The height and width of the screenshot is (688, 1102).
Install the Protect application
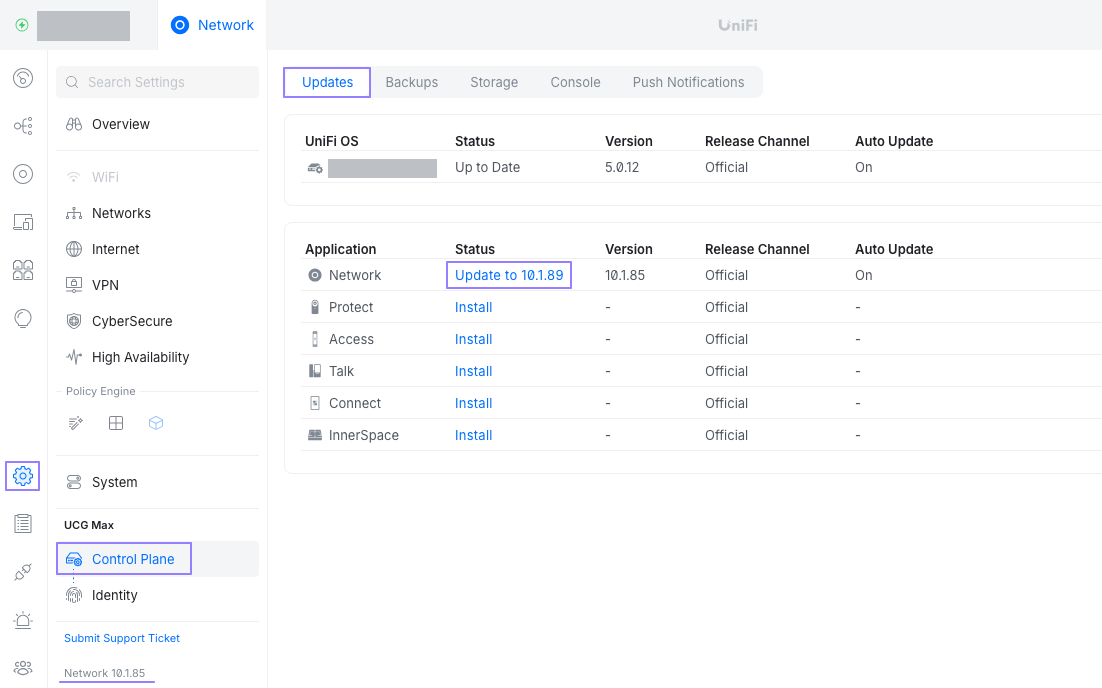(473, 307)
